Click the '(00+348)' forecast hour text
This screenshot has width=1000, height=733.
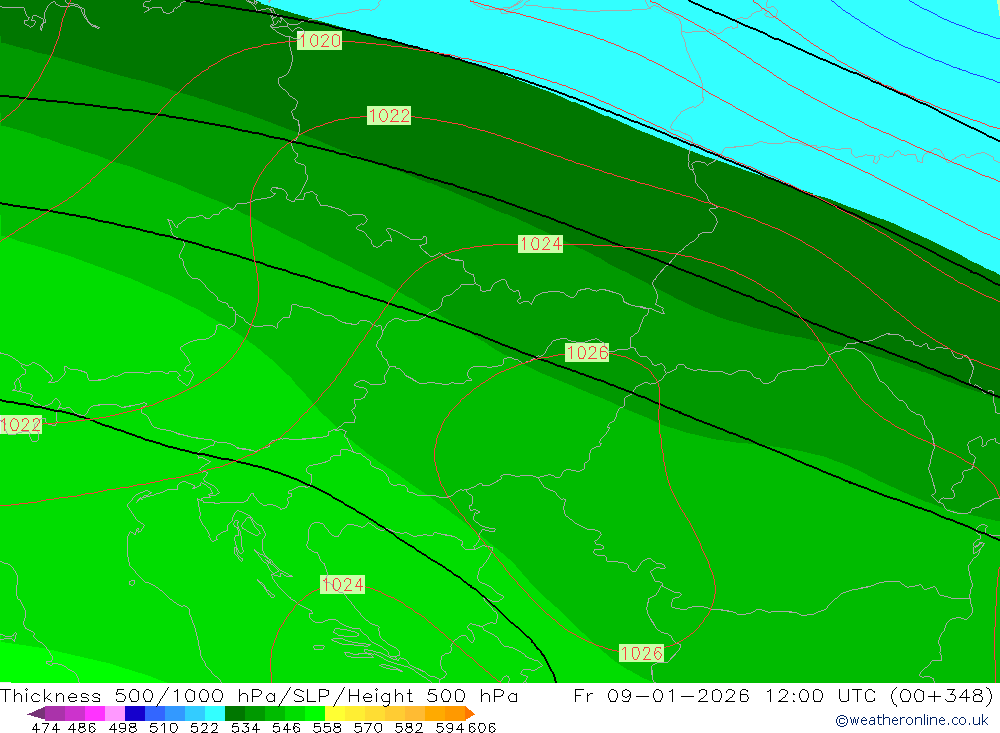tap(942, 695)
